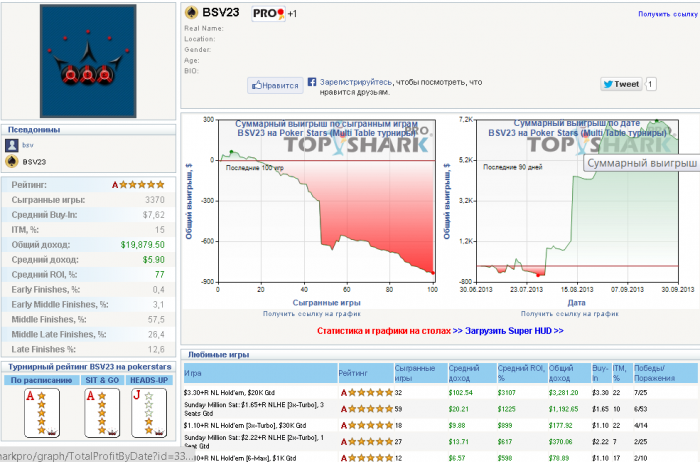Click the star rating in $30K Gtd row
The width and height of the screenshot is (700, 462).
point(367,425)
